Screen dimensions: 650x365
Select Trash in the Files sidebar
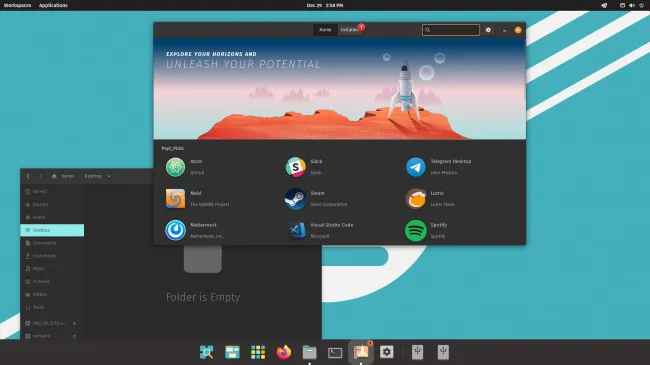(52, 307)
